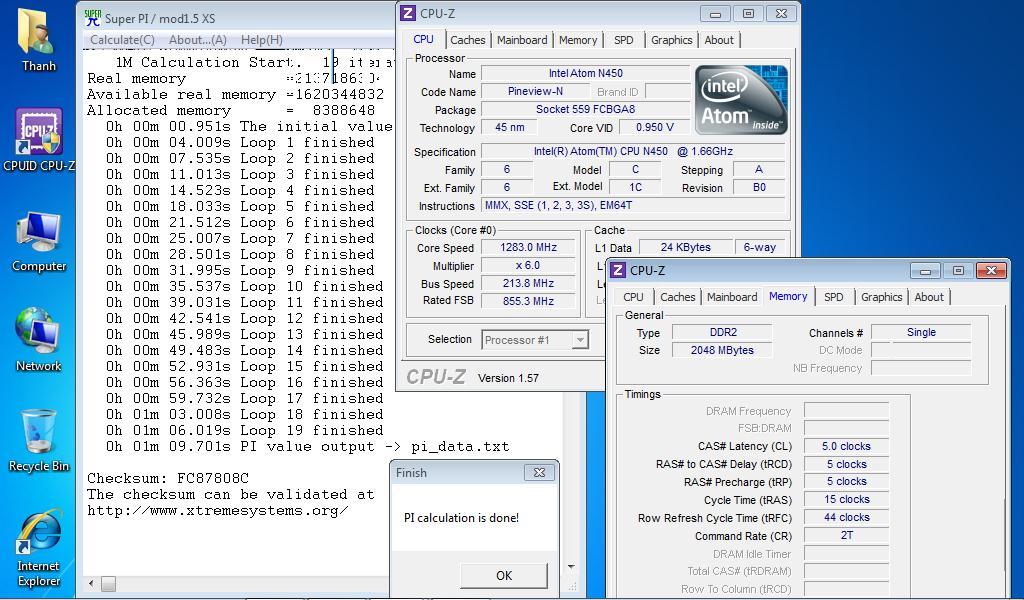The height and width of the screenshot is (600, 1024).
Task: Click the Code Name field Pineview-N
Action: coord(535,91)
